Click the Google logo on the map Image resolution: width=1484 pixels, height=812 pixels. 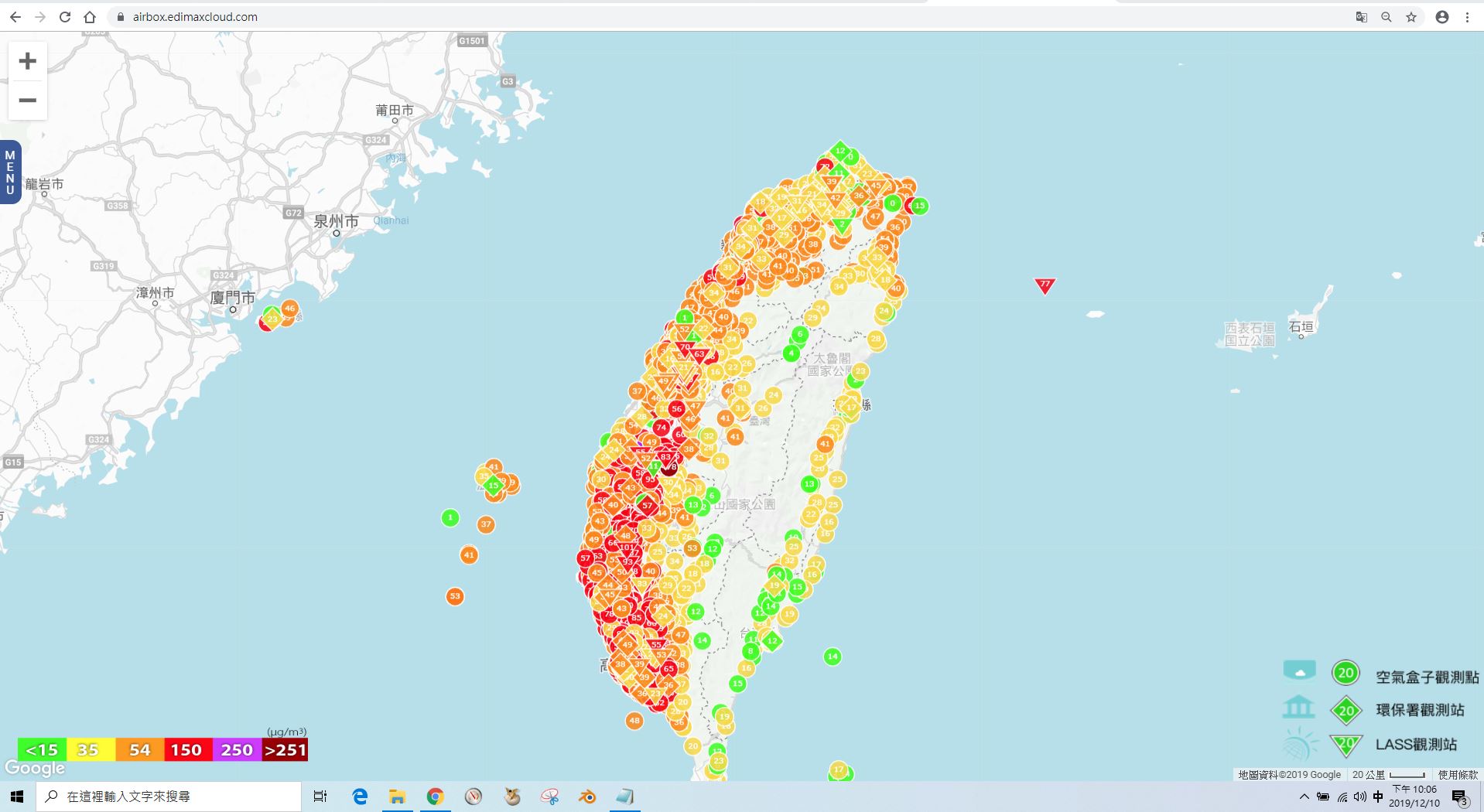(35, 769)
